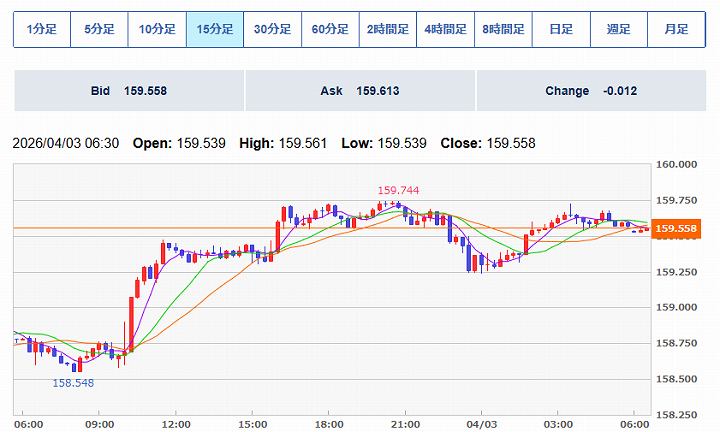Click the Bid 159.558 price panel
The height and width of the screenshot is (432, 720).
click(x=128, y=91)
